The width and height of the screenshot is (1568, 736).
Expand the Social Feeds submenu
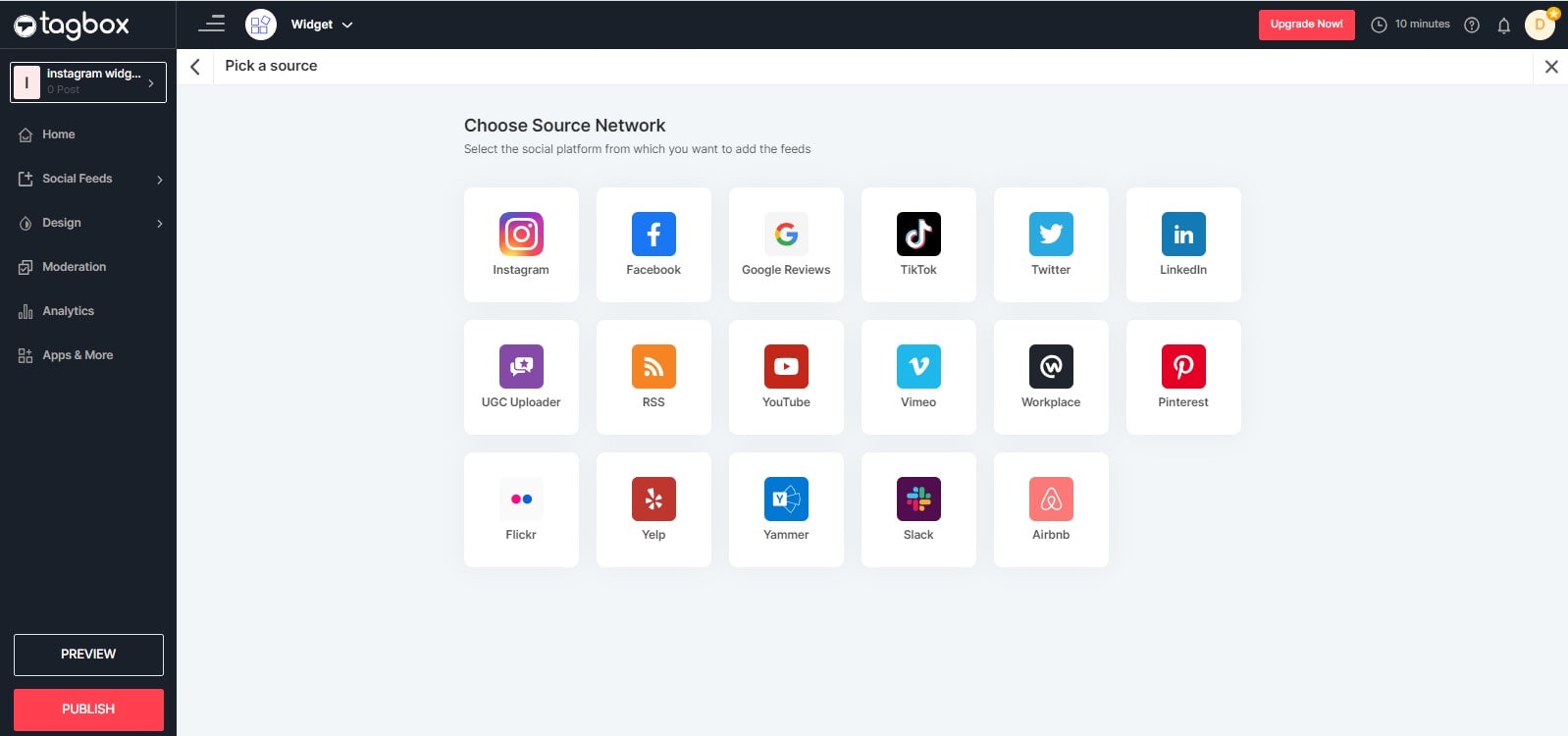(89, 179)
